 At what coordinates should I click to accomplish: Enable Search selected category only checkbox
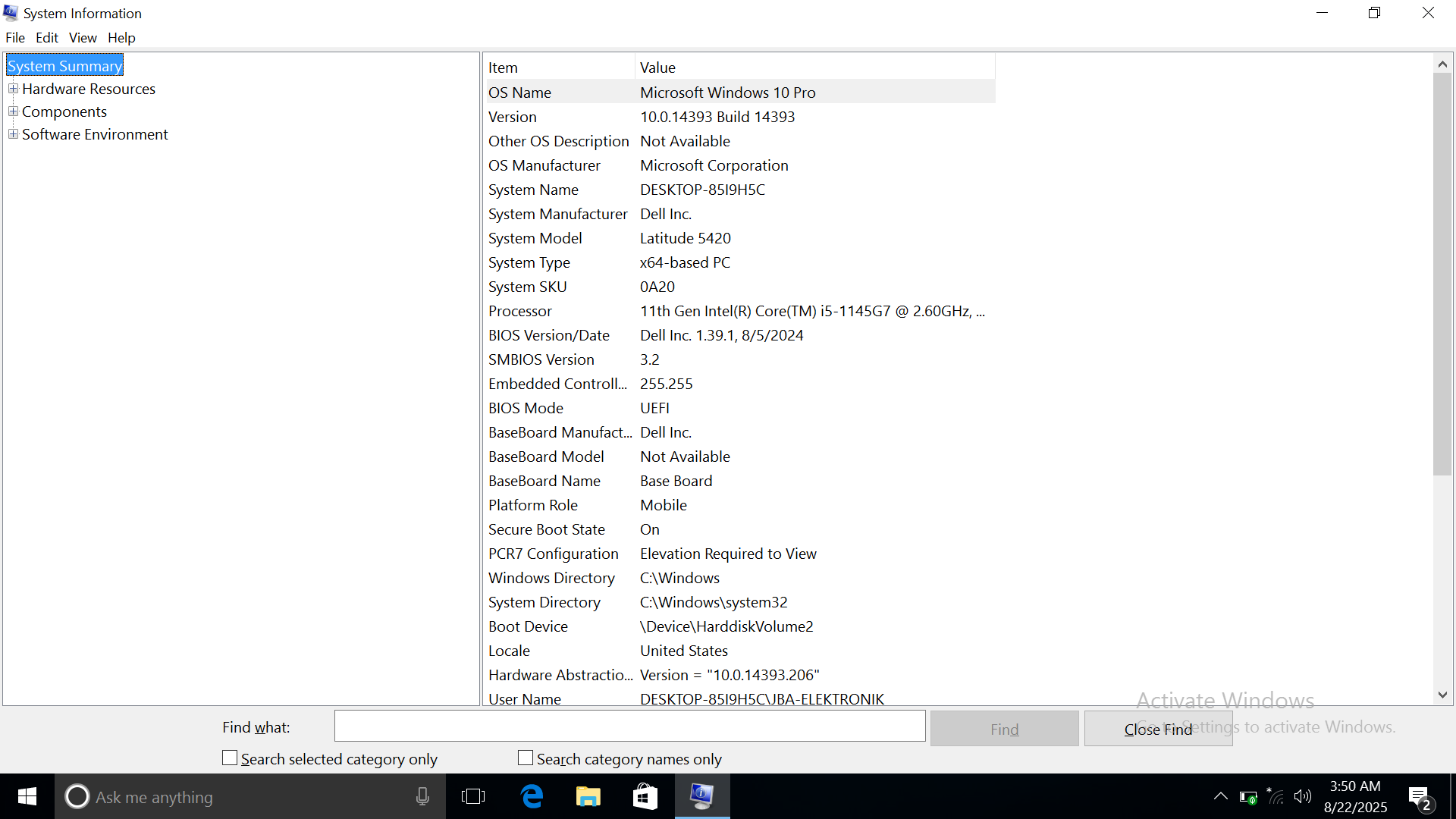pyautogui.click(x=230, y=758)
